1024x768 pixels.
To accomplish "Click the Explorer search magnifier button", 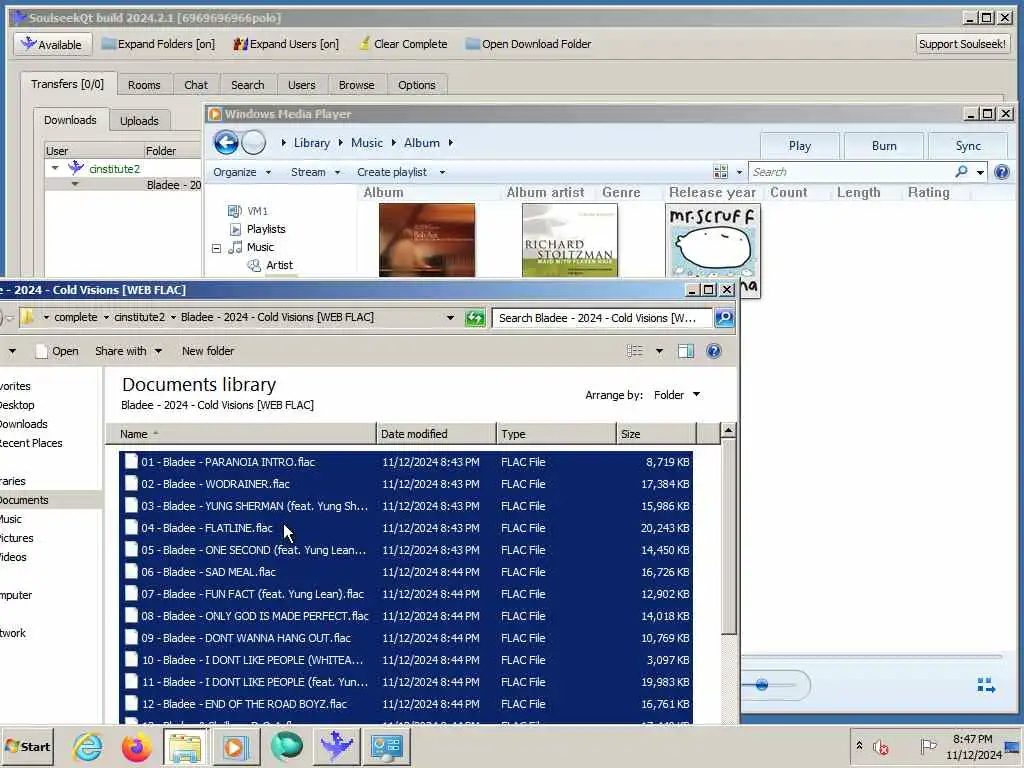I will coord(724,318).
